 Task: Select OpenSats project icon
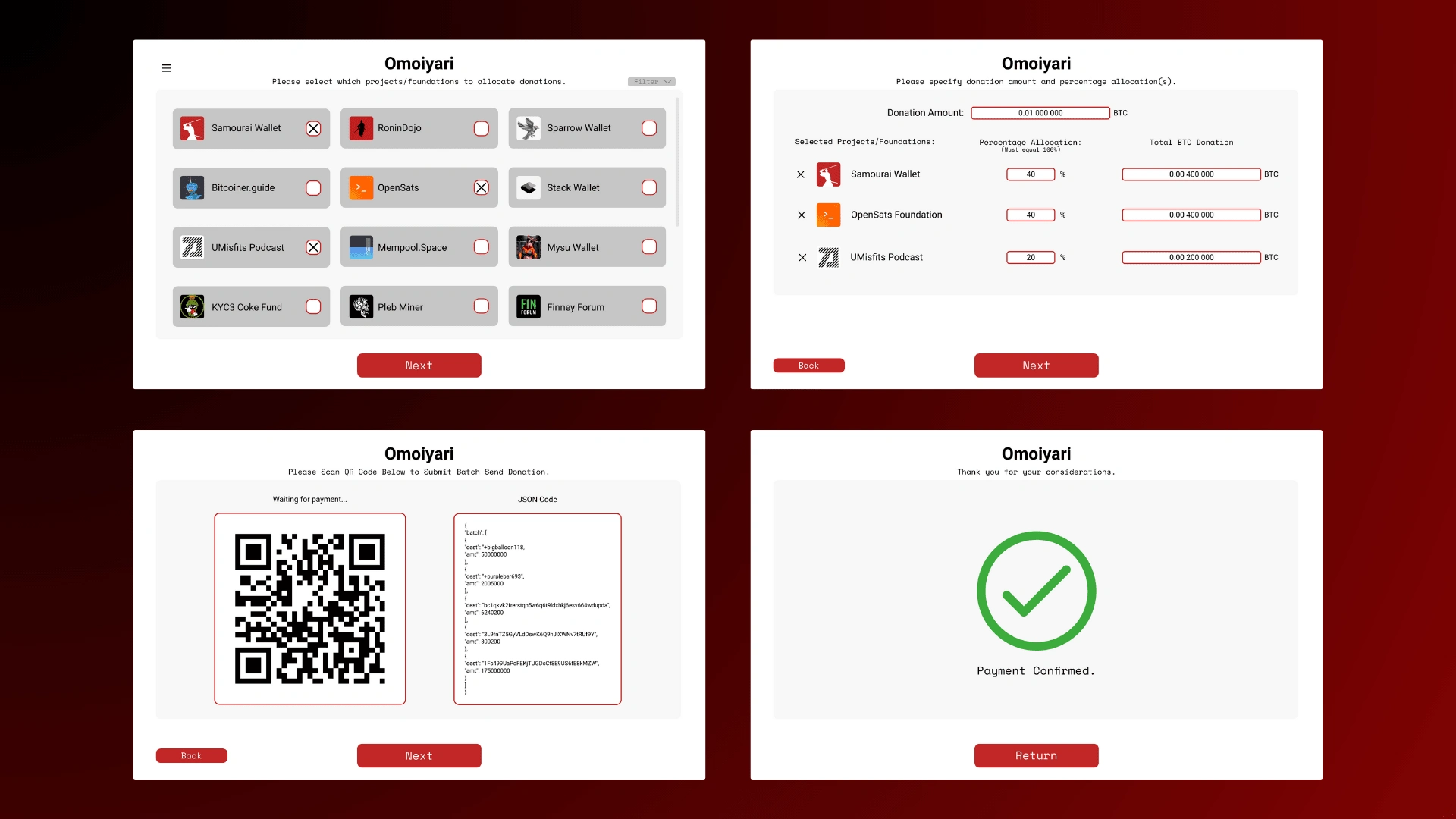pyautogui.click(x=360, y=187)
